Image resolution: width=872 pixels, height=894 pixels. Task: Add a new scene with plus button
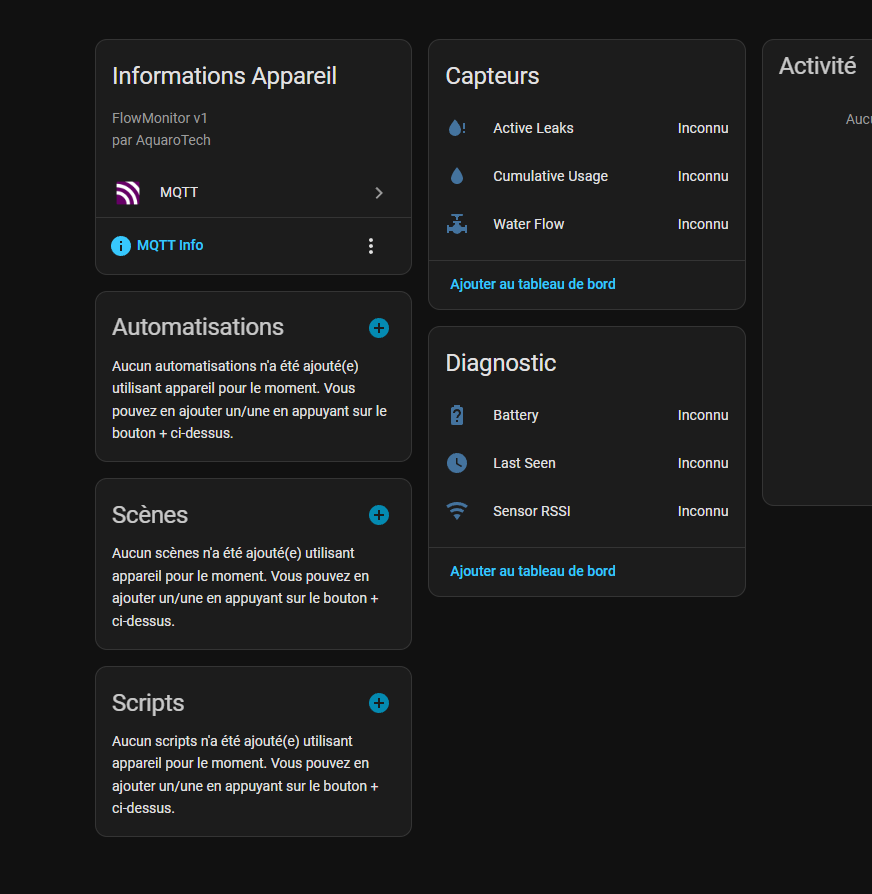[379, 515]
